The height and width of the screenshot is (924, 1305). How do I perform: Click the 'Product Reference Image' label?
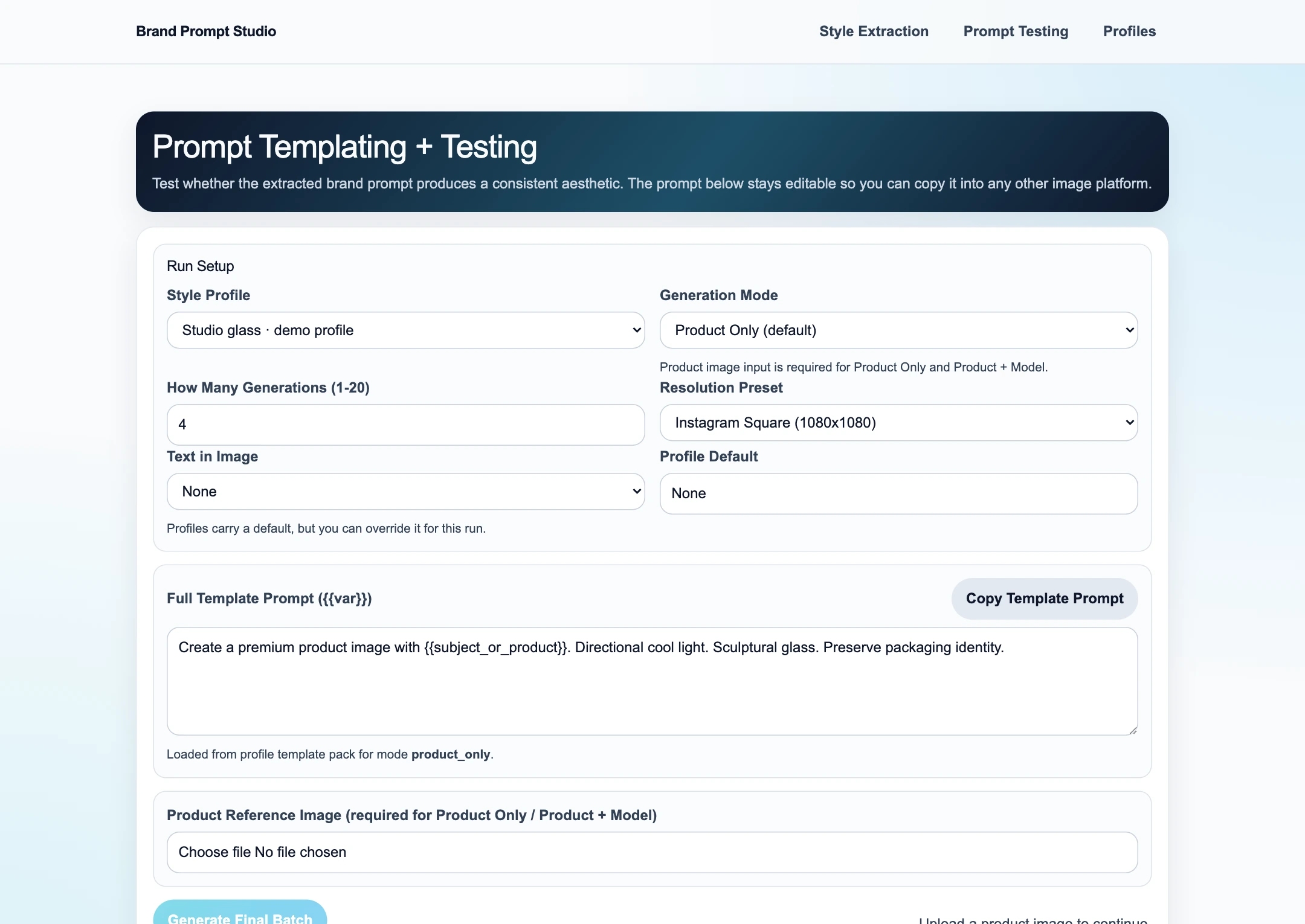click(411, 815)
